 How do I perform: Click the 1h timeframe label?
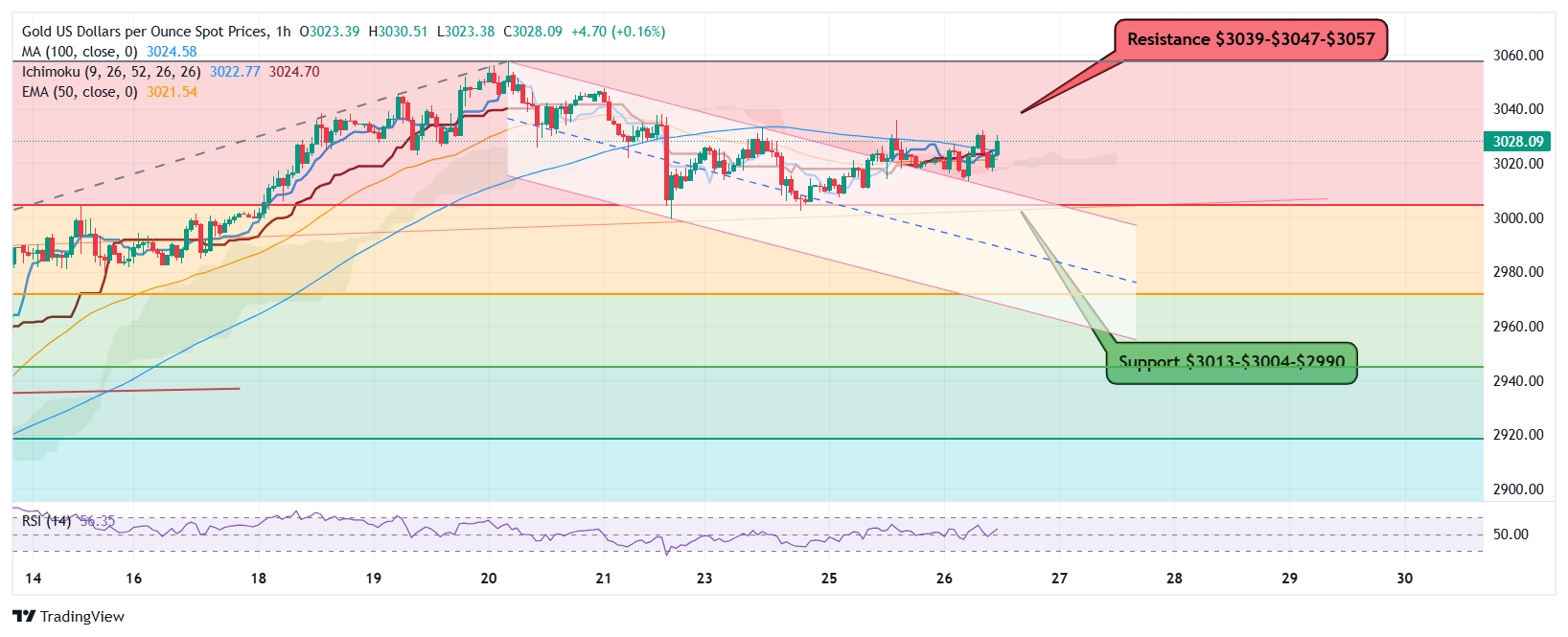point(284,32)
